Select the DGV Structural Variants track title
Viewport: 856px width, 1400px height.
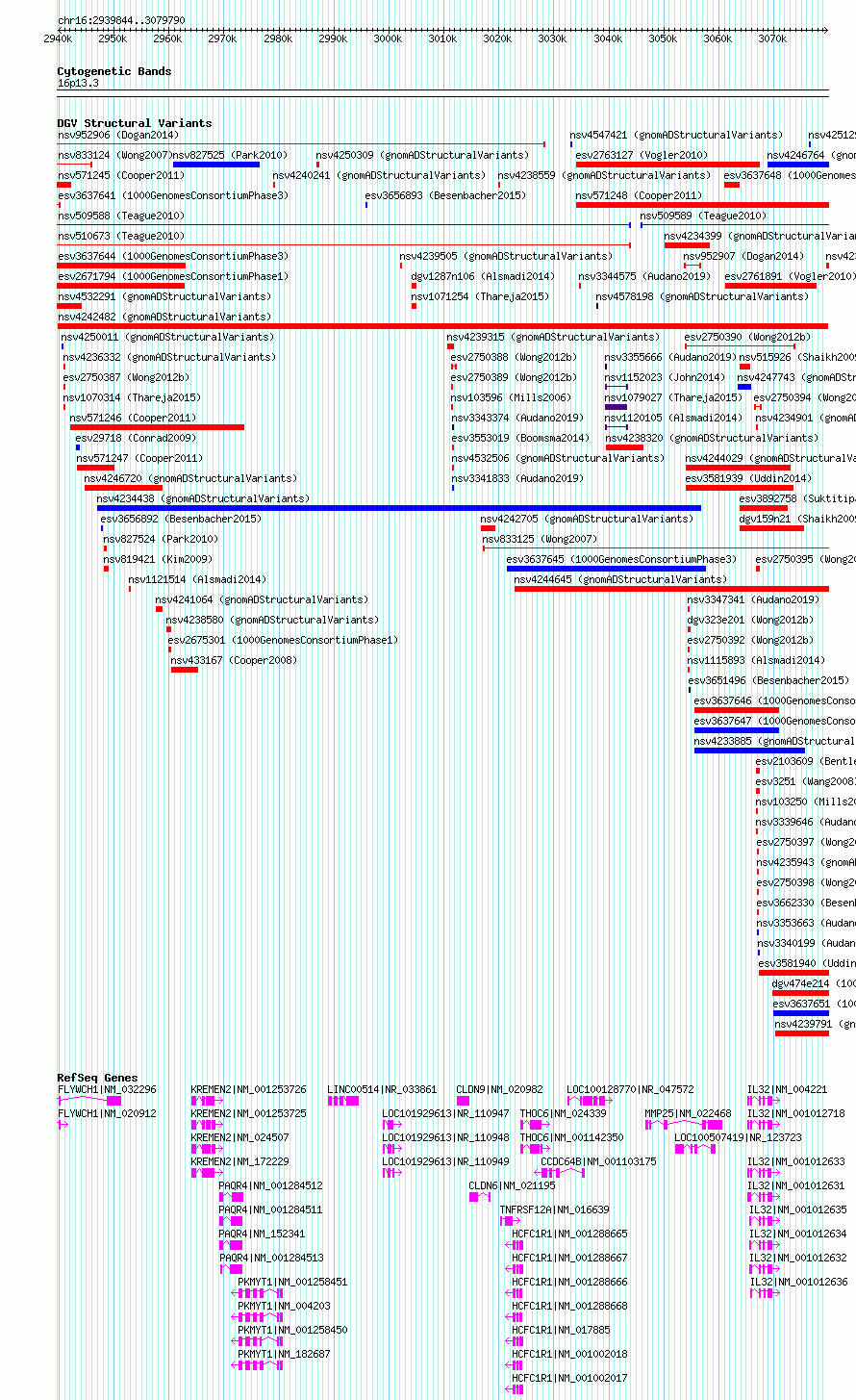135,123
